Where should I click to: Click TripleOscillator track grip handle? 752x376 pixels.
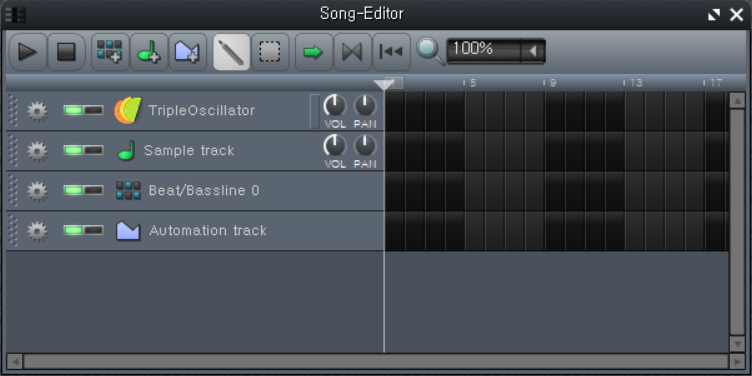13,111
